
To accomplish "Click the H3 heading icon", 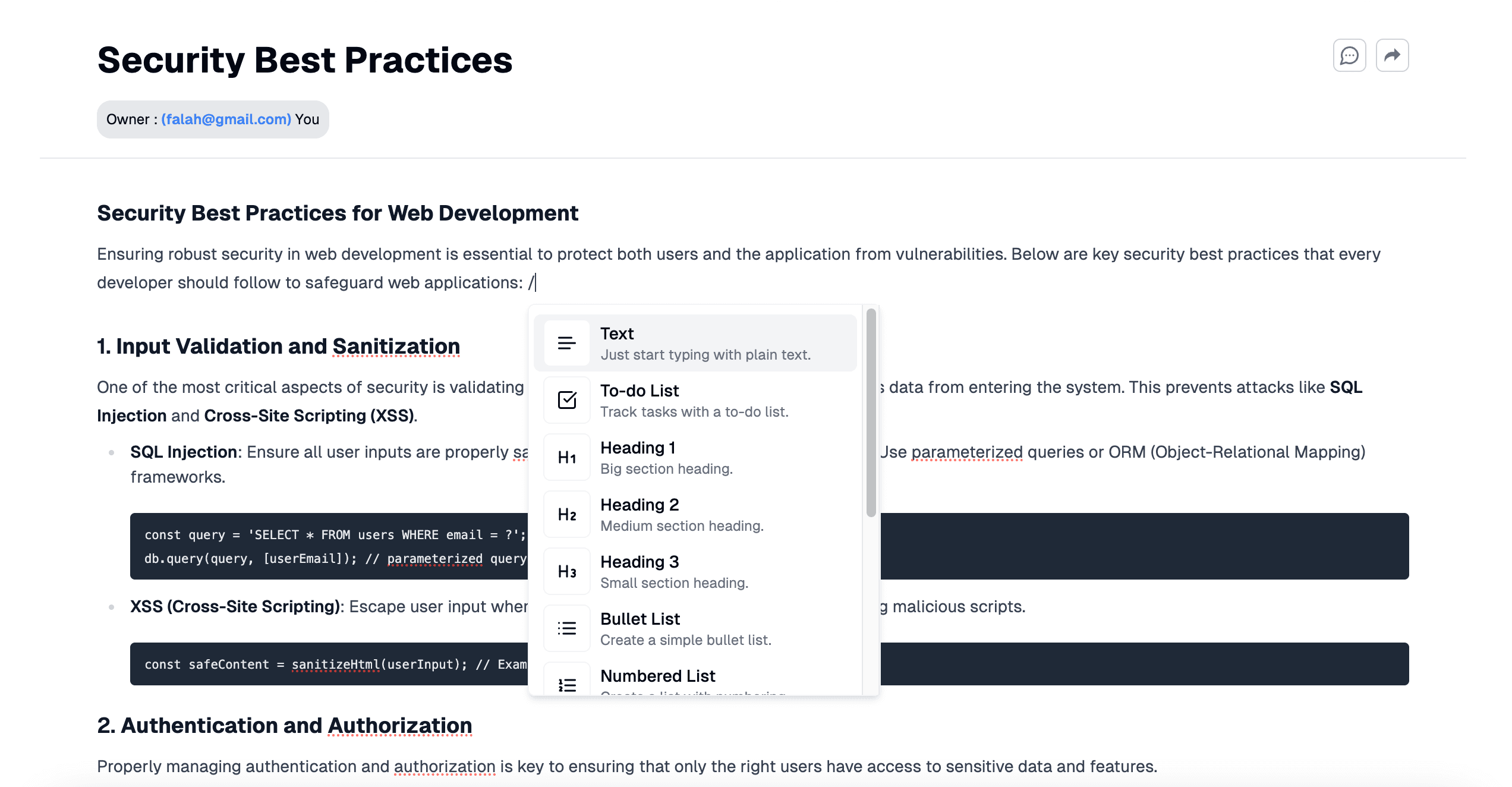I will click(x=566, y=571).
